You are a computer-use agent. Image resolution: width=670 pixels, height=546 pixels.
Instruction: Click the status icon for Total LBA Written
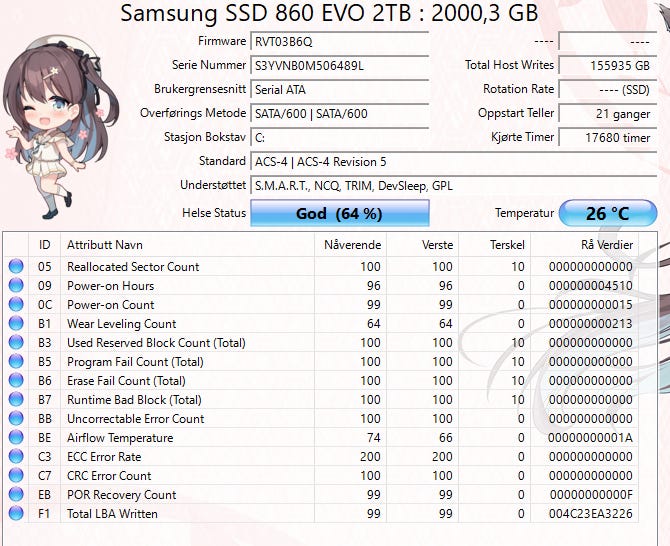(x=16, y=513)
